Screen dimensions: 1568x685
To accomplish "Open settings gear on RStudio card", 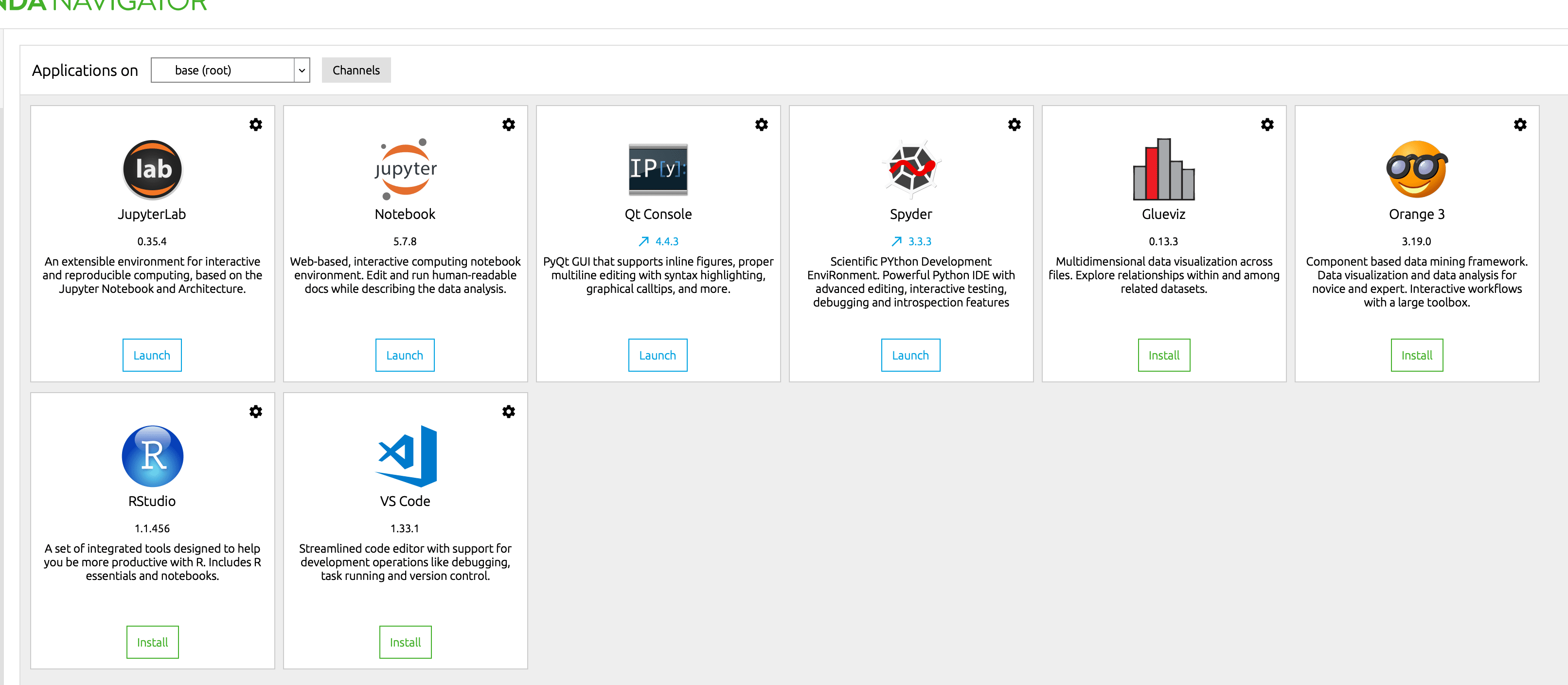I will point(256,412).
